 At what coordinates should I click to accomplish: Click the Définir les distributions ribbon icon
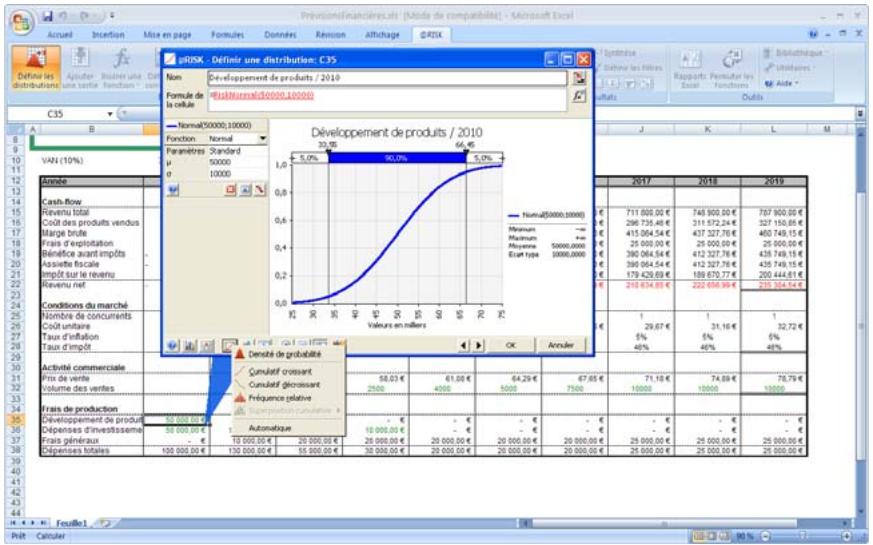35,67
